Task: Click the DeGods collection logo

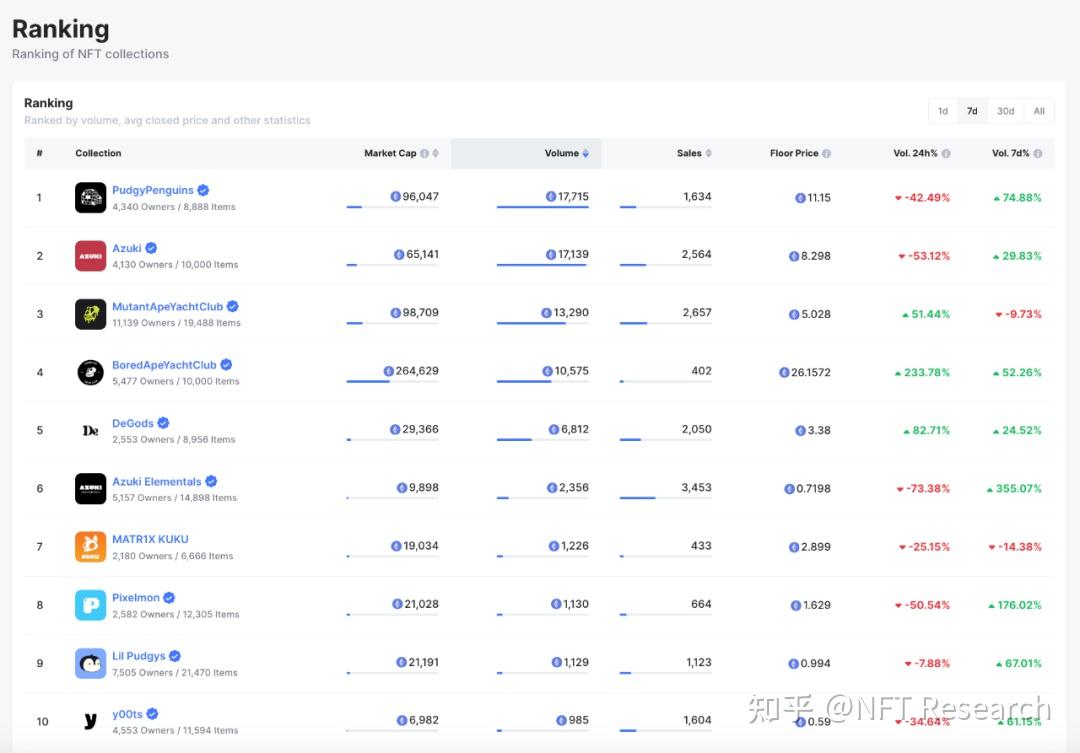Action: point(90,431)
